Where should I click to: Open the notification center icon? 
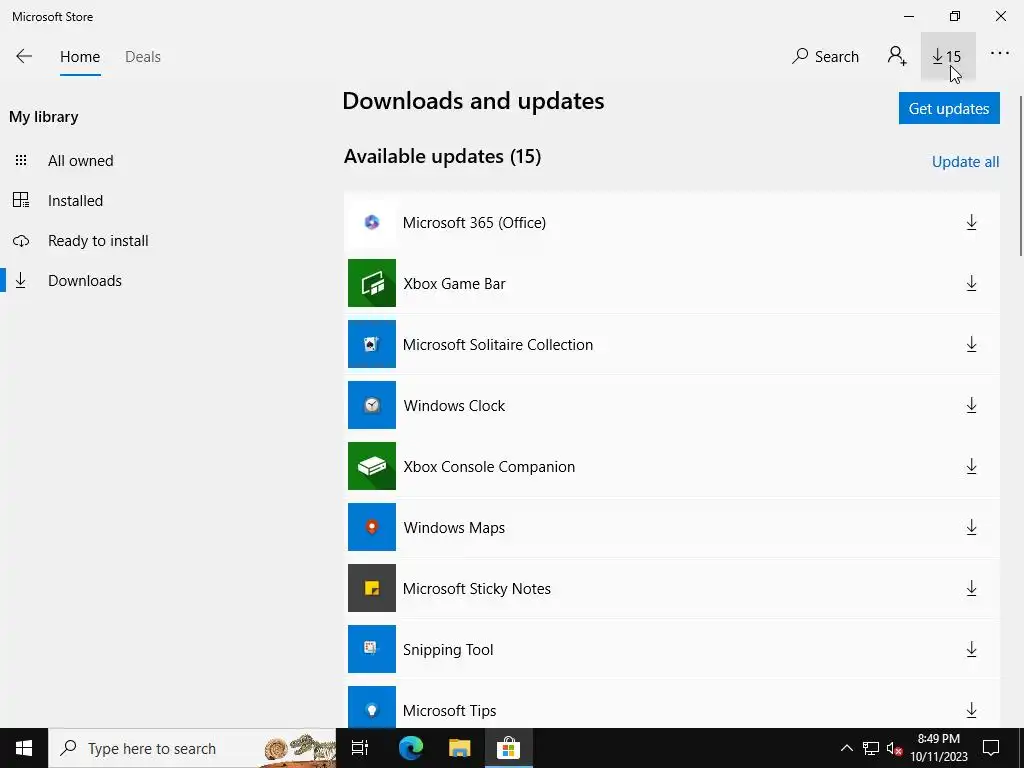tap(991, 748)
